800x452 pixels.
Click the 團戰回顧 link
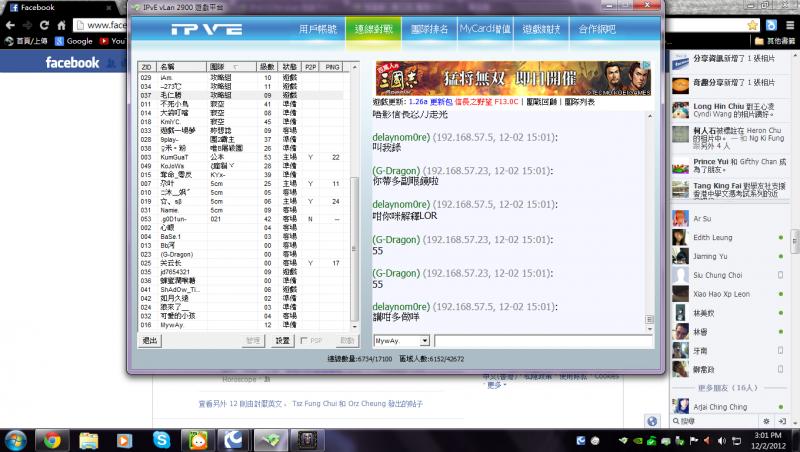pyautogui.click(x=542, y=102)
